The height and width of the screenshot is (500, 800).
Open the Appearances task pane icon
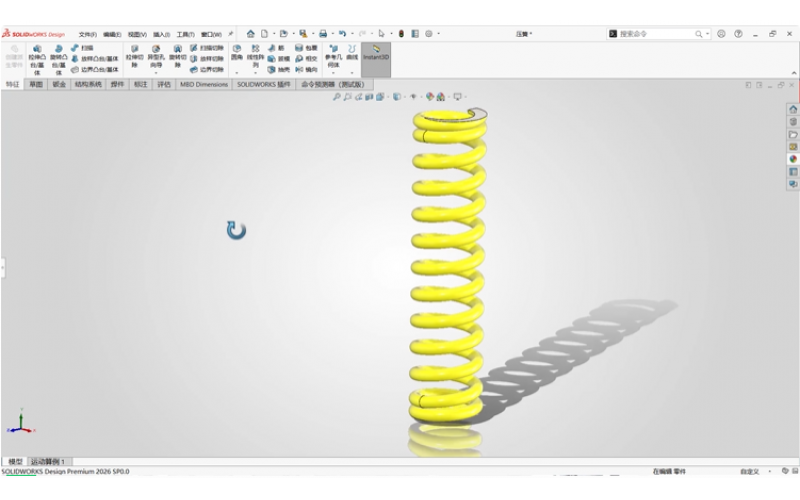click(793, 159)
